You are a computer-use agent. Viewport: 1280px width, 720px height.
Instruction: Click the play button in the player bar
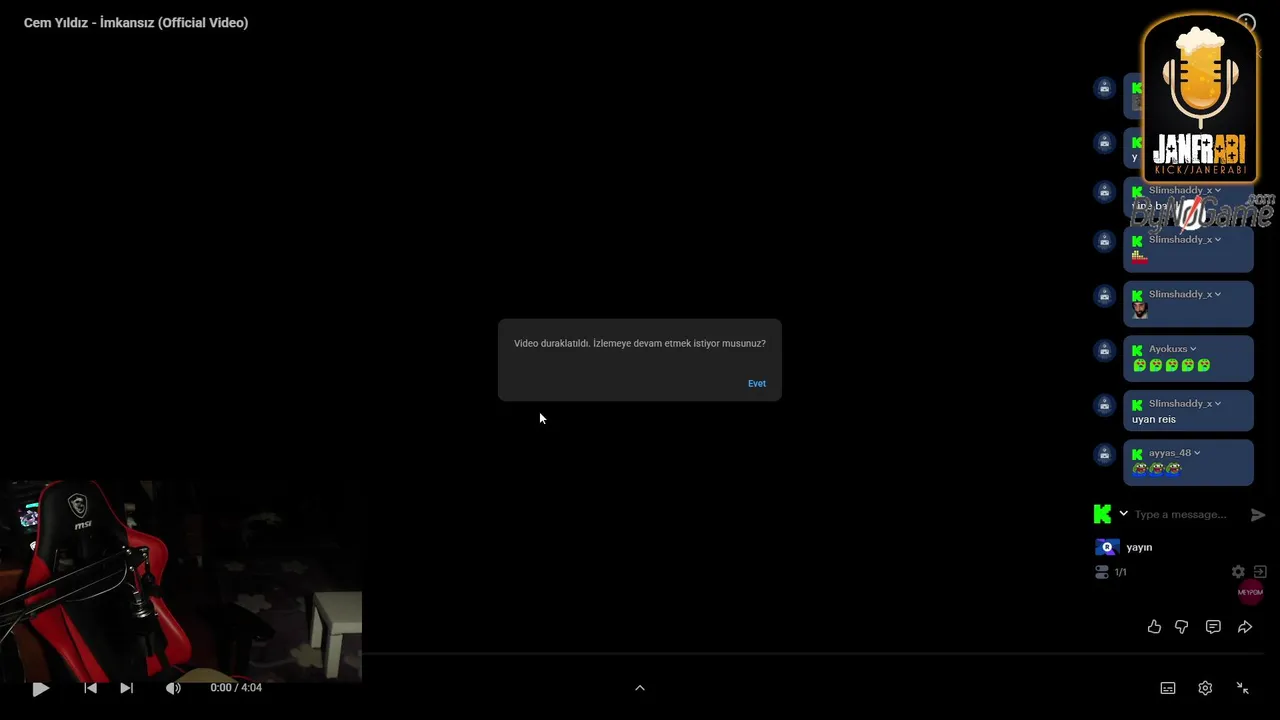coord(40,688)
